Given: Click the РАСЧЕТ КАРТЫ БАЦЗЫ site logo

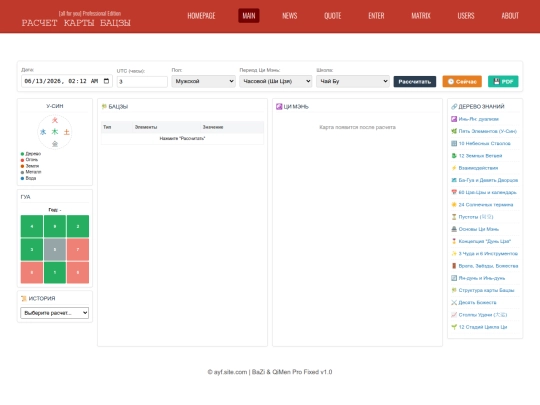Looking at the screenshot, I should [76, 23].
